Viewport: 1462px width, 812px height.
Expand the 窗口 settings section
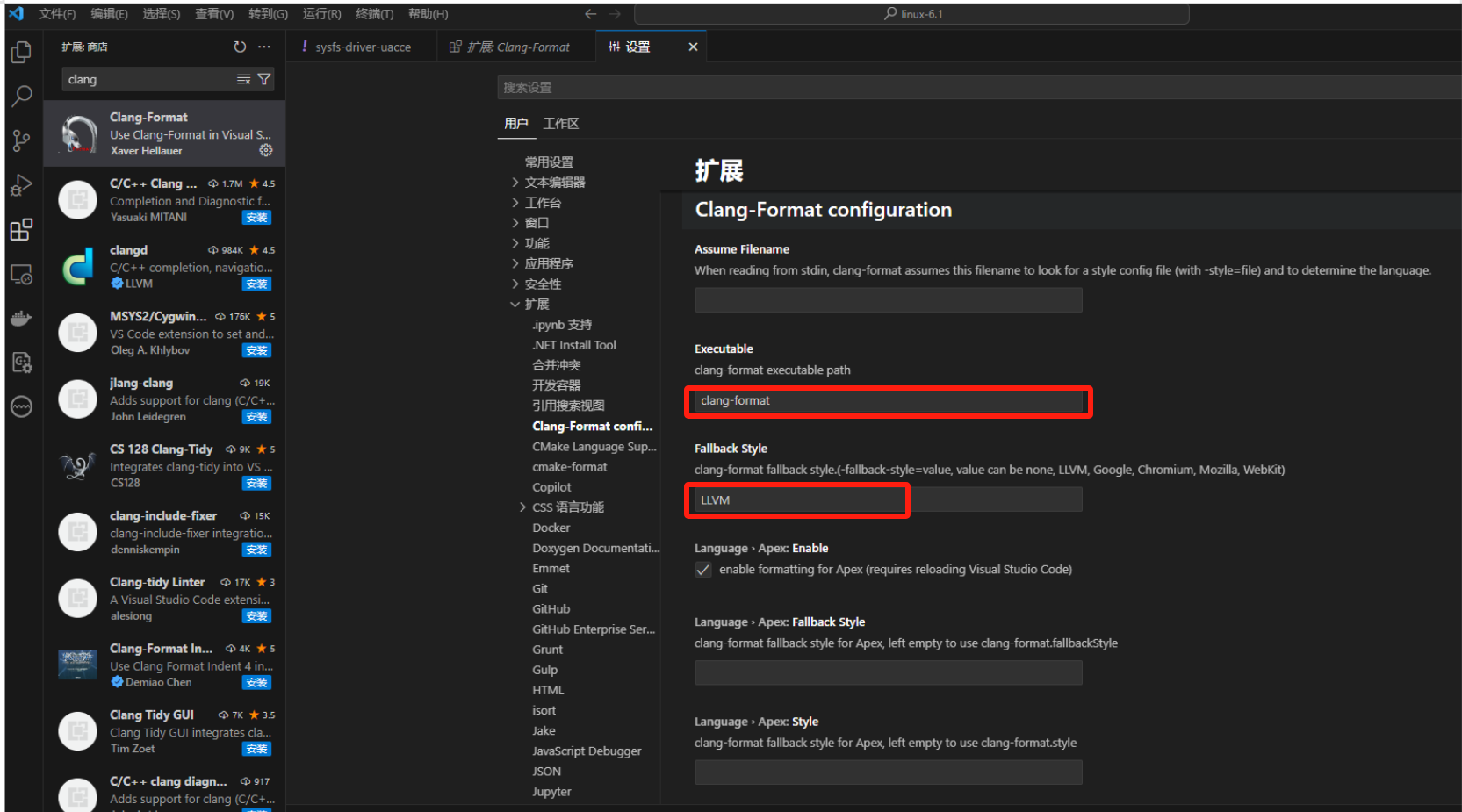515,223
